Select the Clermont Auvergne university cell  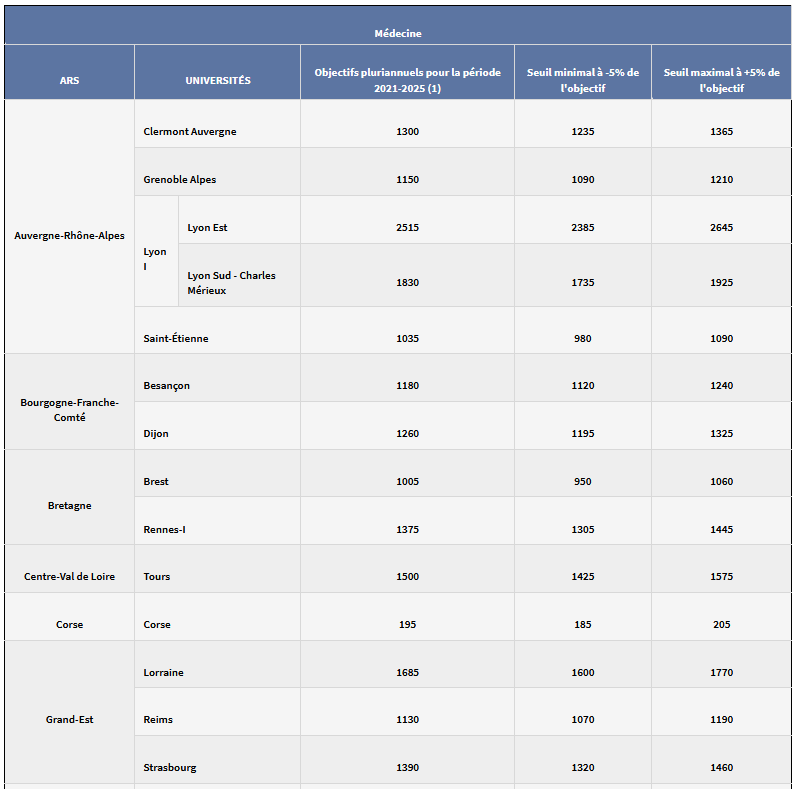coord(190,132)
